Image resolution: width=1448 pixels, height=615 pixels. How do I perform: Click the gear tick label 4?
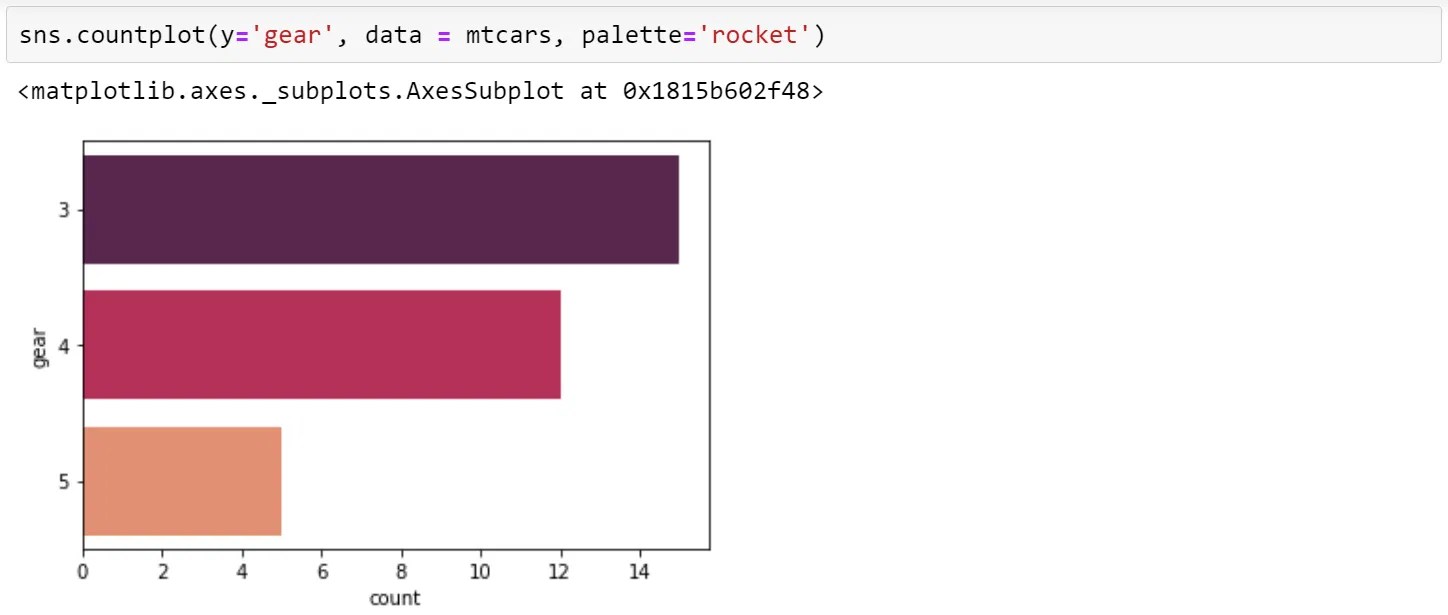[x=66, y=347]
